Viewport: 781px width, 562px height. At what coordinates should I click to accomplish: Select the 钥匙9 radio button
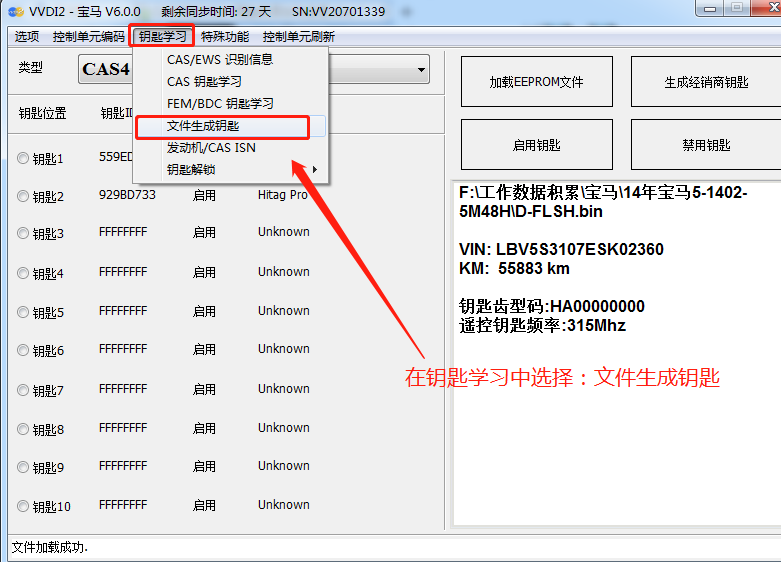click(x=23, y=467)
